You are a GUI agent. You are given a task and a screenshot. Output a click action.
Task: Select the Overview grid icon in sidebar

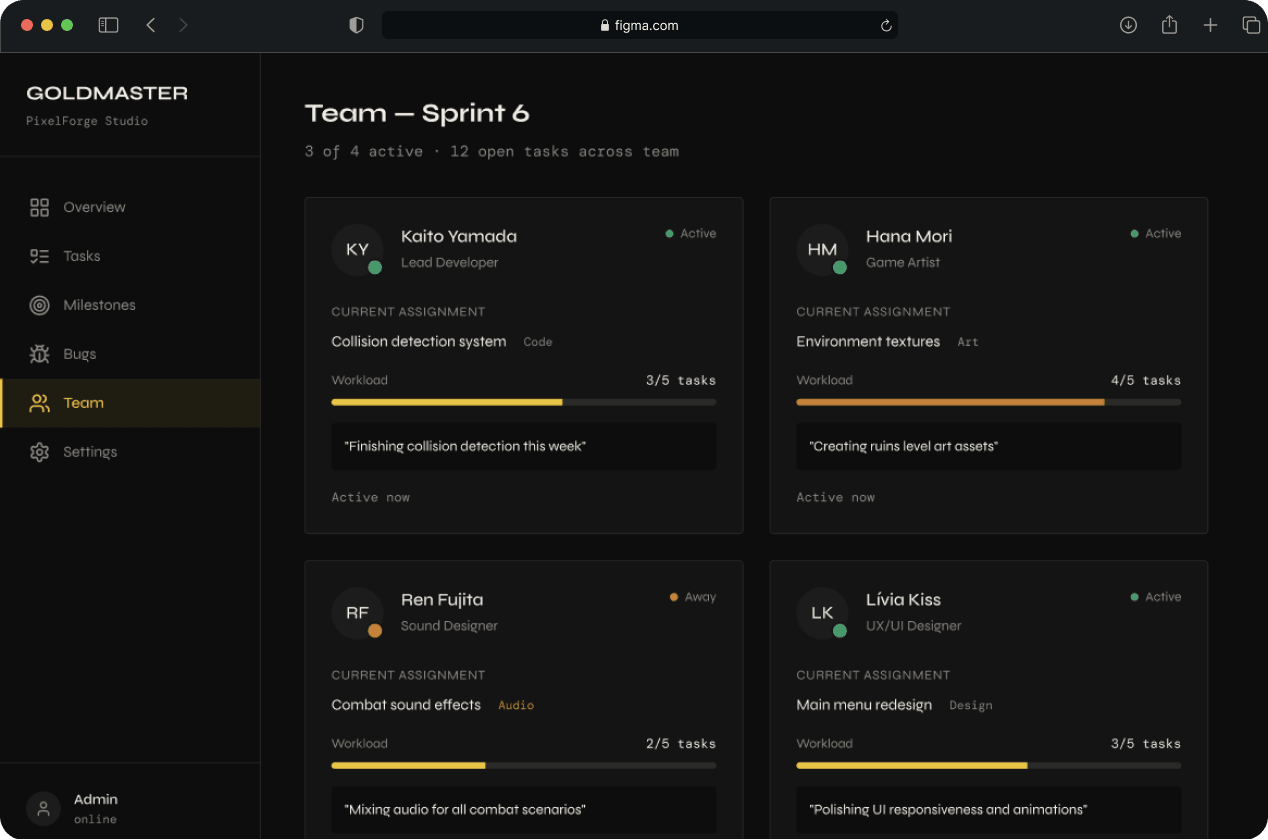[x=40, y=206]
